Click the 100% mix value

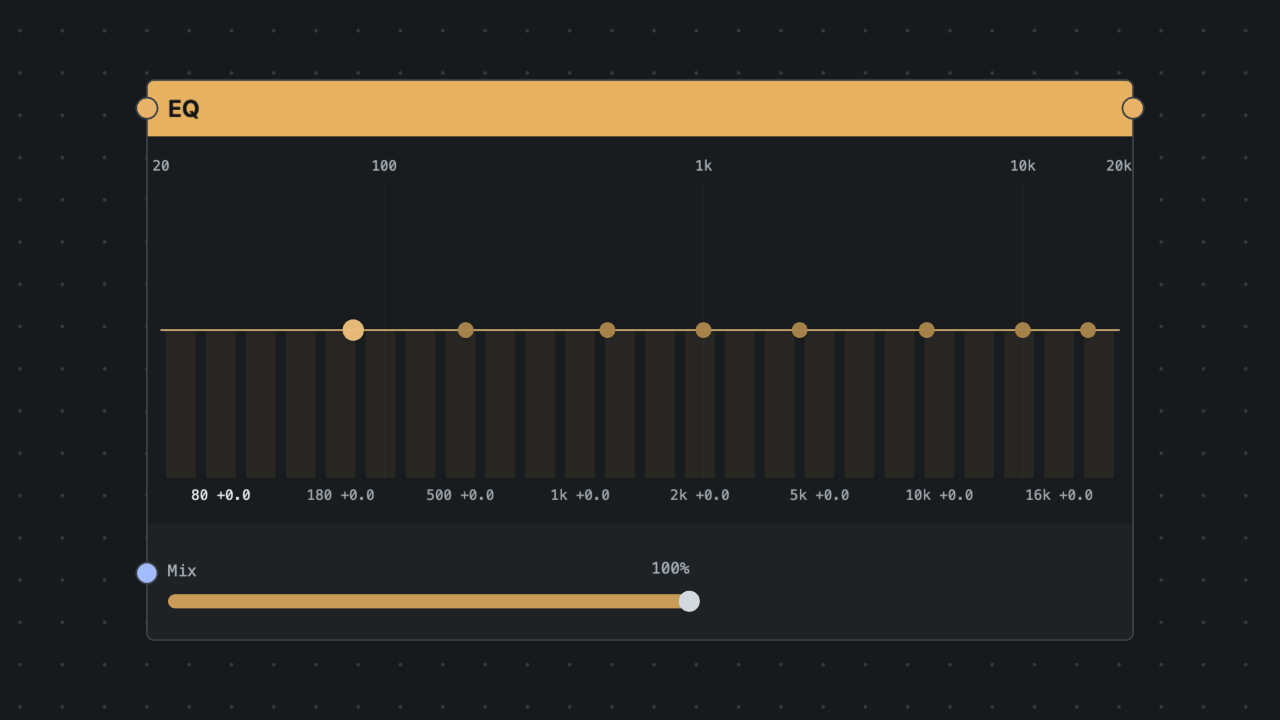coord(671,568)
